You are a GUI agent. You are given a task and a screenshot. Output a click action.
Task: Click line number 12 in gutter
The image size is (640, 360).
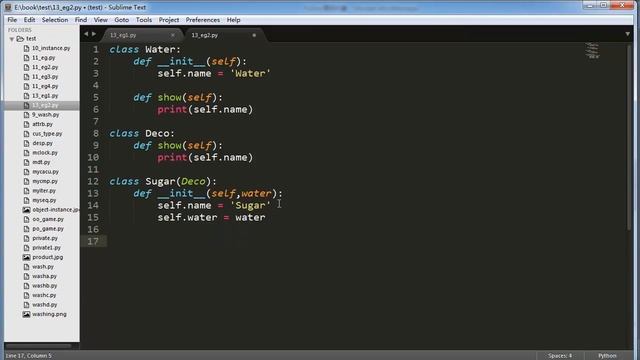coord(93,181)
